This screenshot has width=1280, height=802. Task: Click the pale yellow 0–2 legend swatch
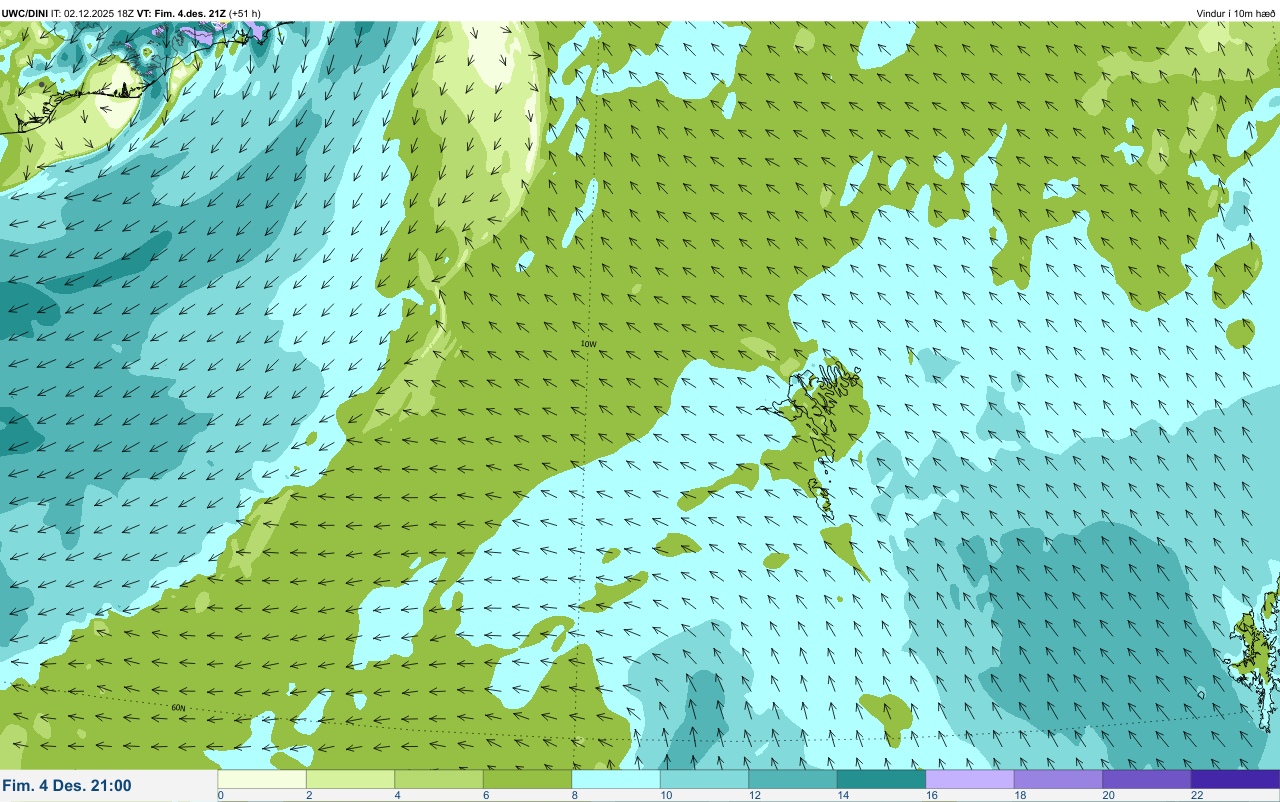(262, 779)
